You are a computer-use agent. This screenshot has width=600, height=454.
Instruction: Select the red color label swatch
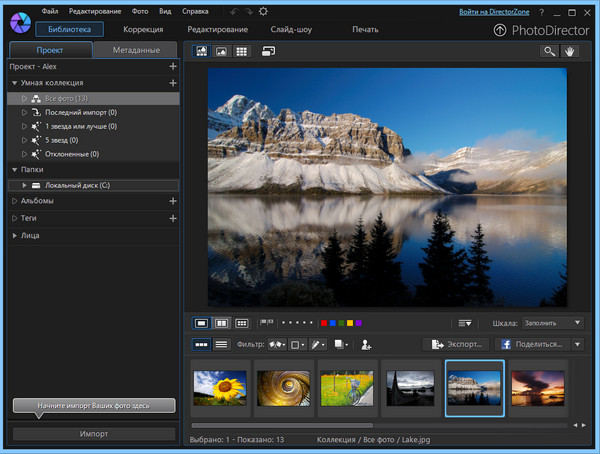coord(324,323)
